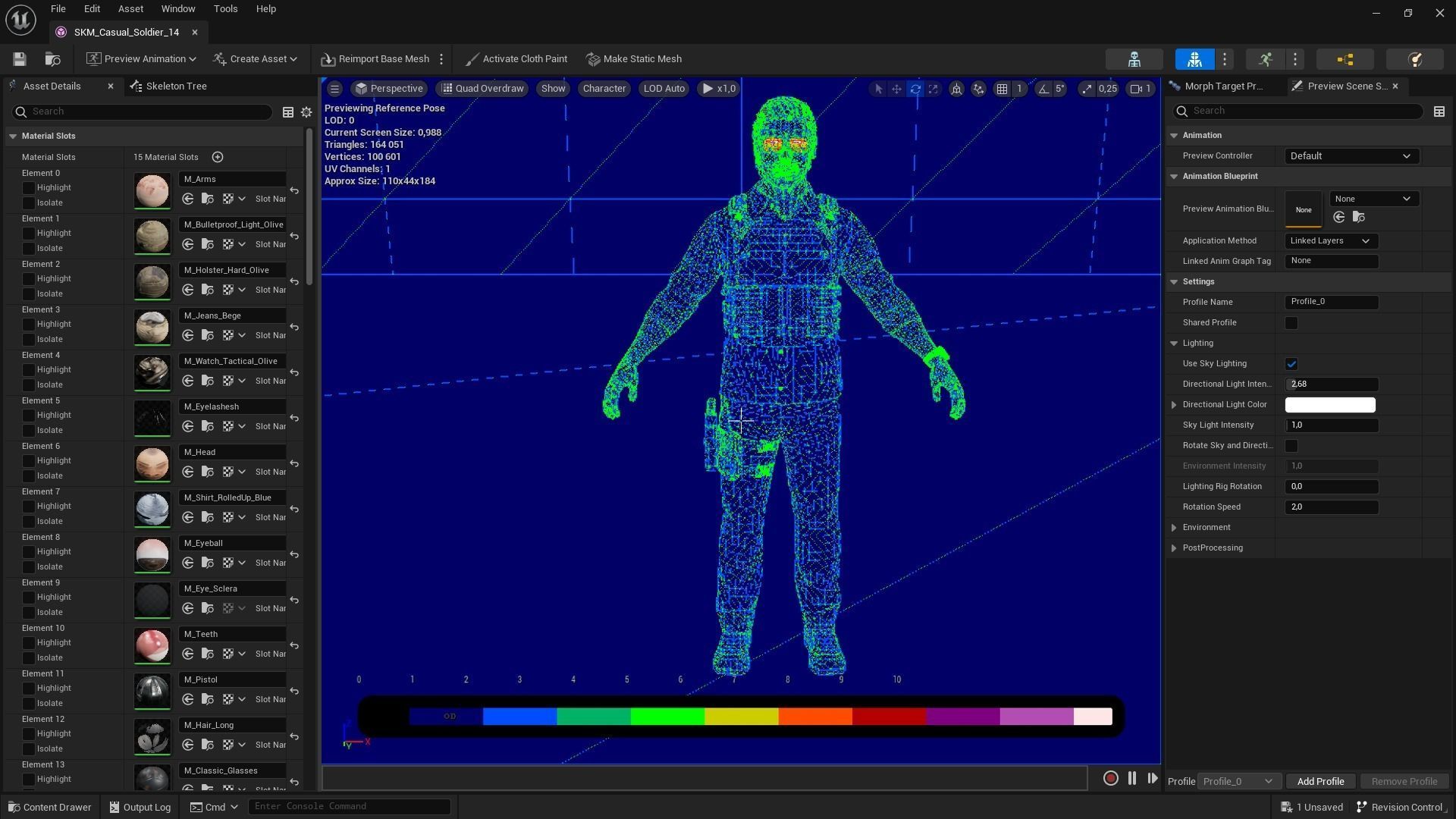
Task: Add a new material slot
Action: coord(218,157)
